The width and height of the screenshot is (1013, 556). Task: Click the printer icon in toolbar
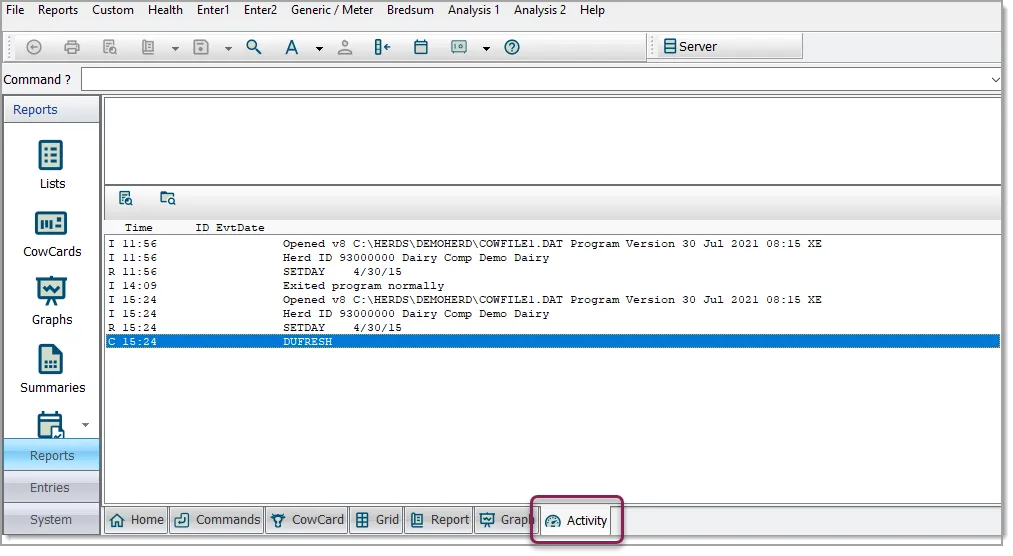pos(72,47)
